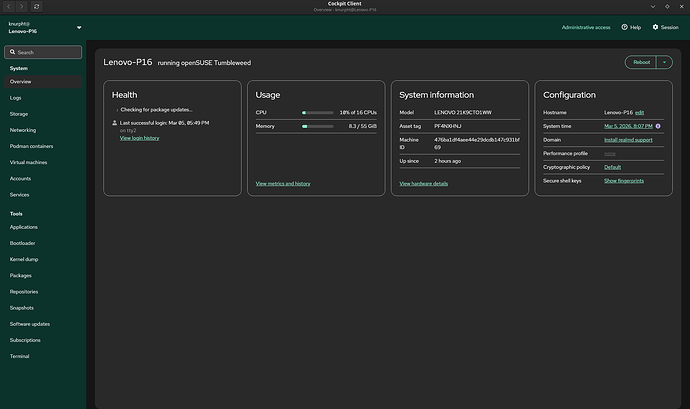Open Software updates page
Viewport: 690px width, 409px height.
(x=43, y=324)
